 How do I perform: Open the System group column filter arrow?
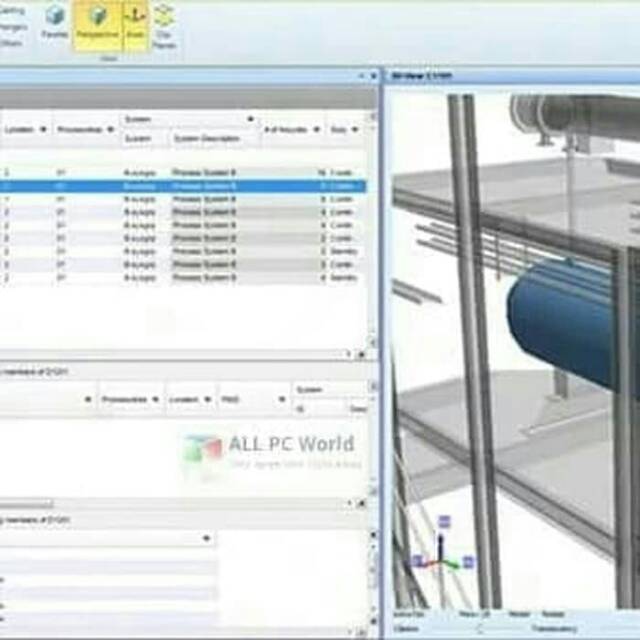click(x=251, y=119)
